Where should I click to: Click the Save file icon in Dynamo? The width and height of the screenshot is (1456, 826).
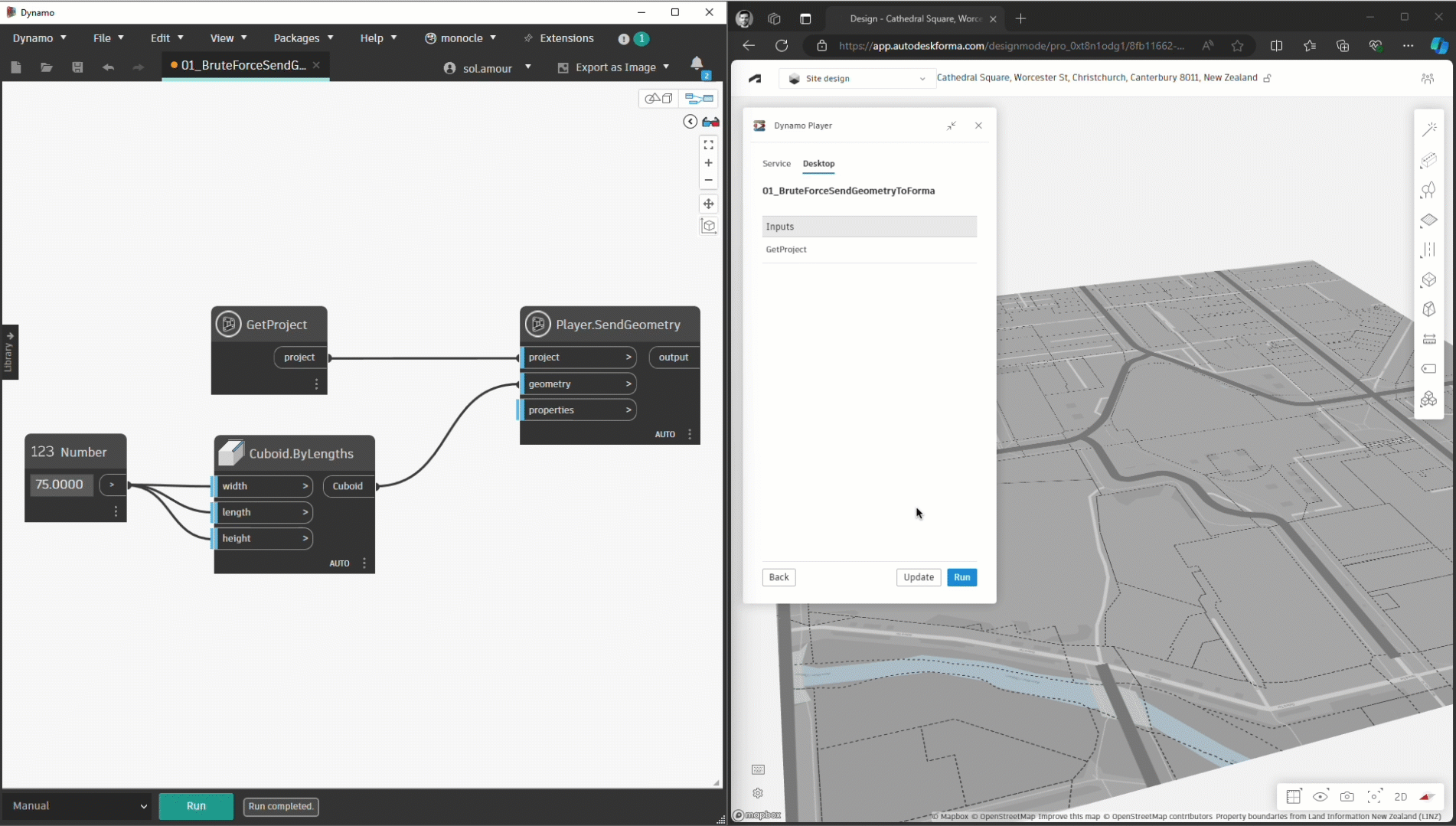(77, 67)
